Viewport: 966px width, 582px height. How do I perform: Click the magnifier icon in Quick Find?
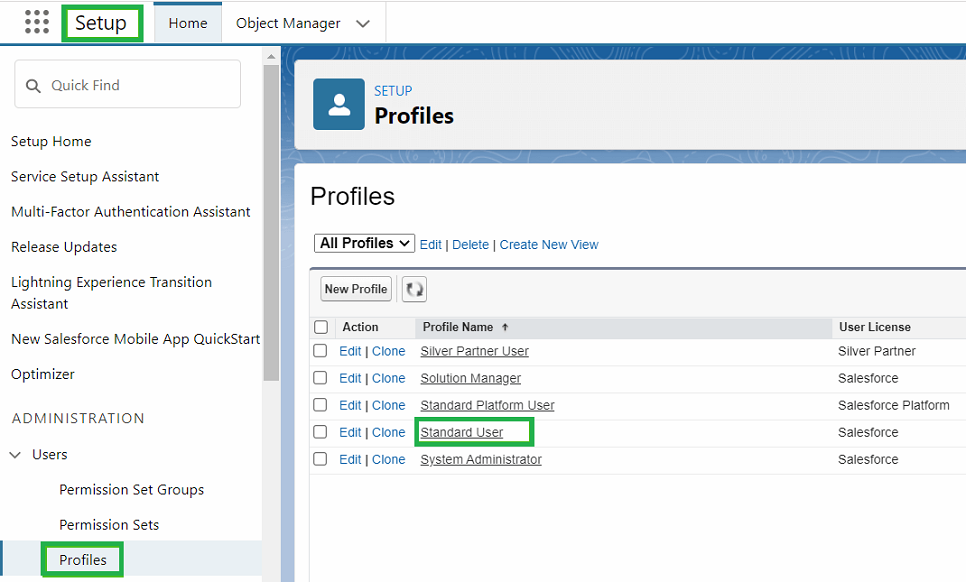33,84
